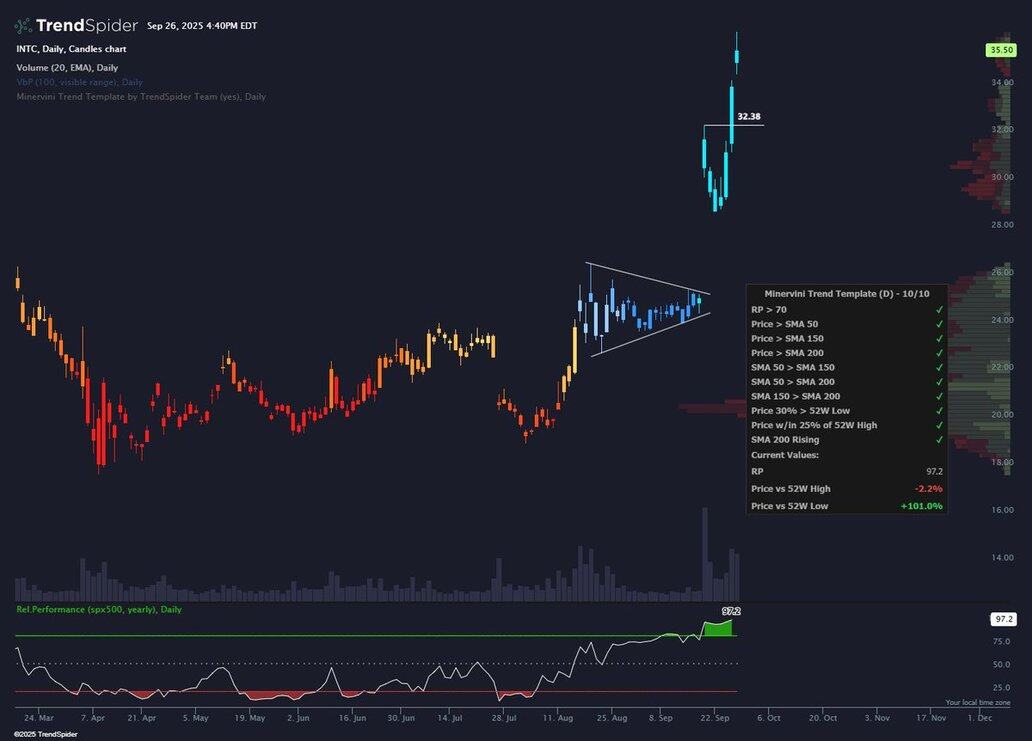
Task: Click the red -2.2% Price vs 52W High value
Action: (929, 489)
